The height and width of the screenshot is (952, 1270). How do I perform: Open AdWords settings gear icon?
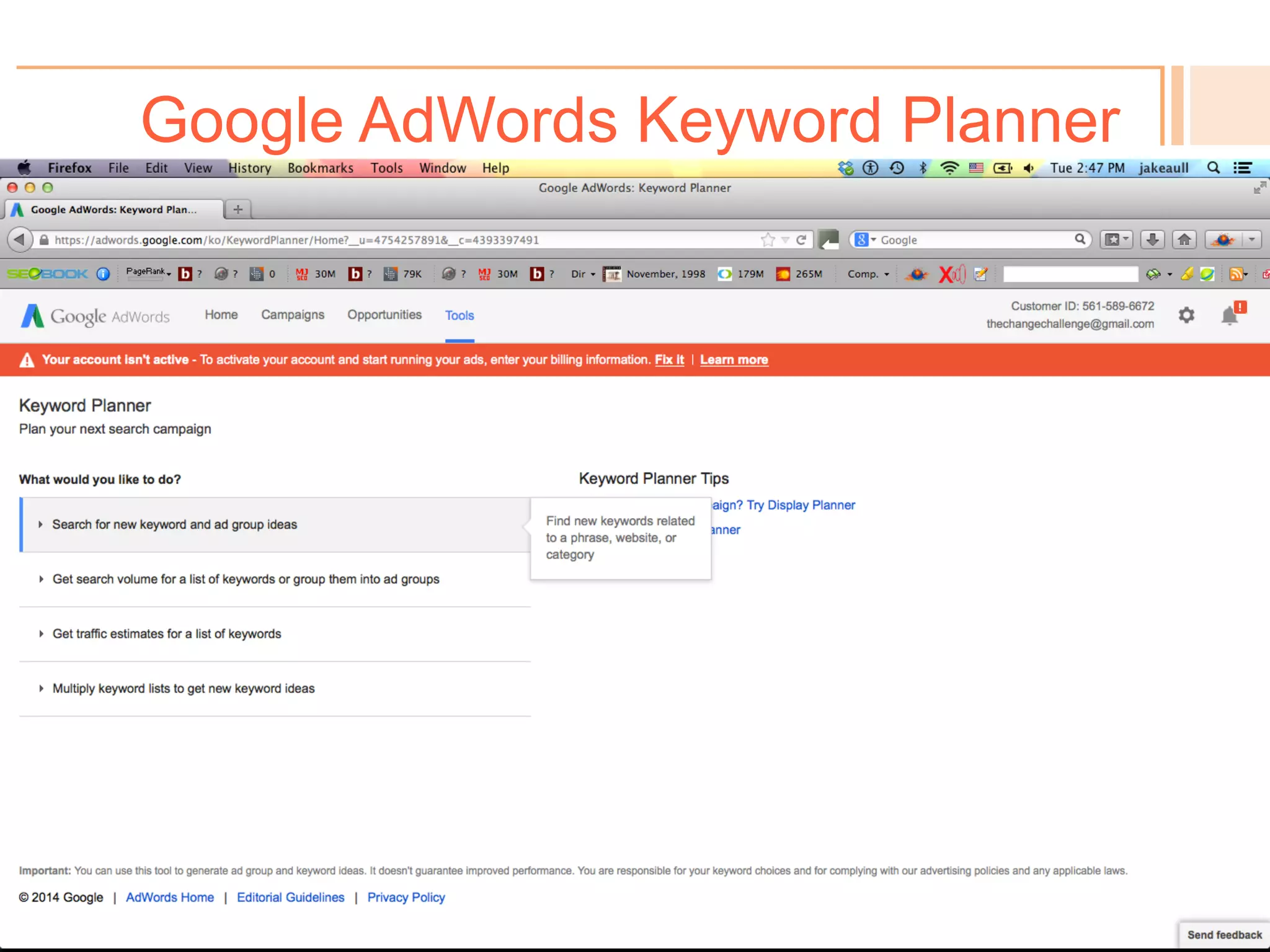coord(1186,315)
